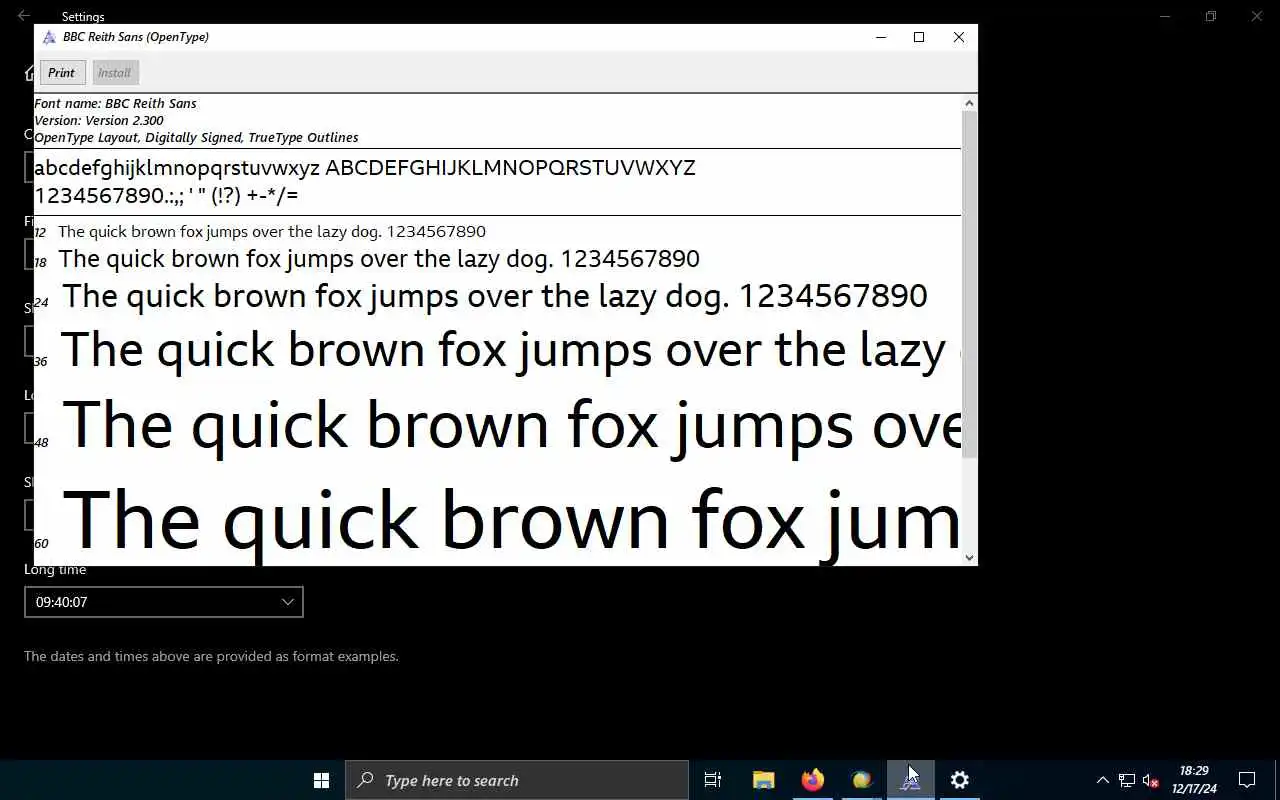1280x800 pixels.
Task: Click the 12-point quick brown fox sample
Action: [x=272, y=232]
